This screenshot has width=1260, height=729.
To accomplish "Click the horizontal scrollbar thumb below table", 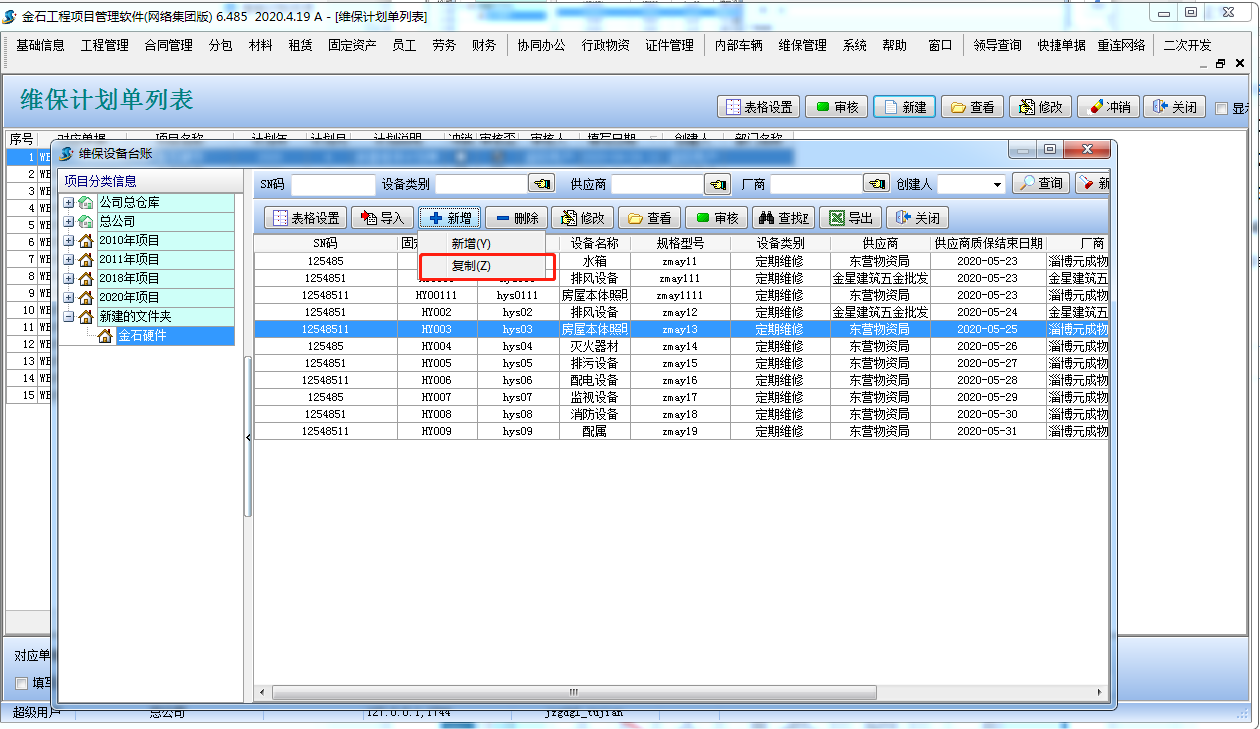I will coord(574,692).
